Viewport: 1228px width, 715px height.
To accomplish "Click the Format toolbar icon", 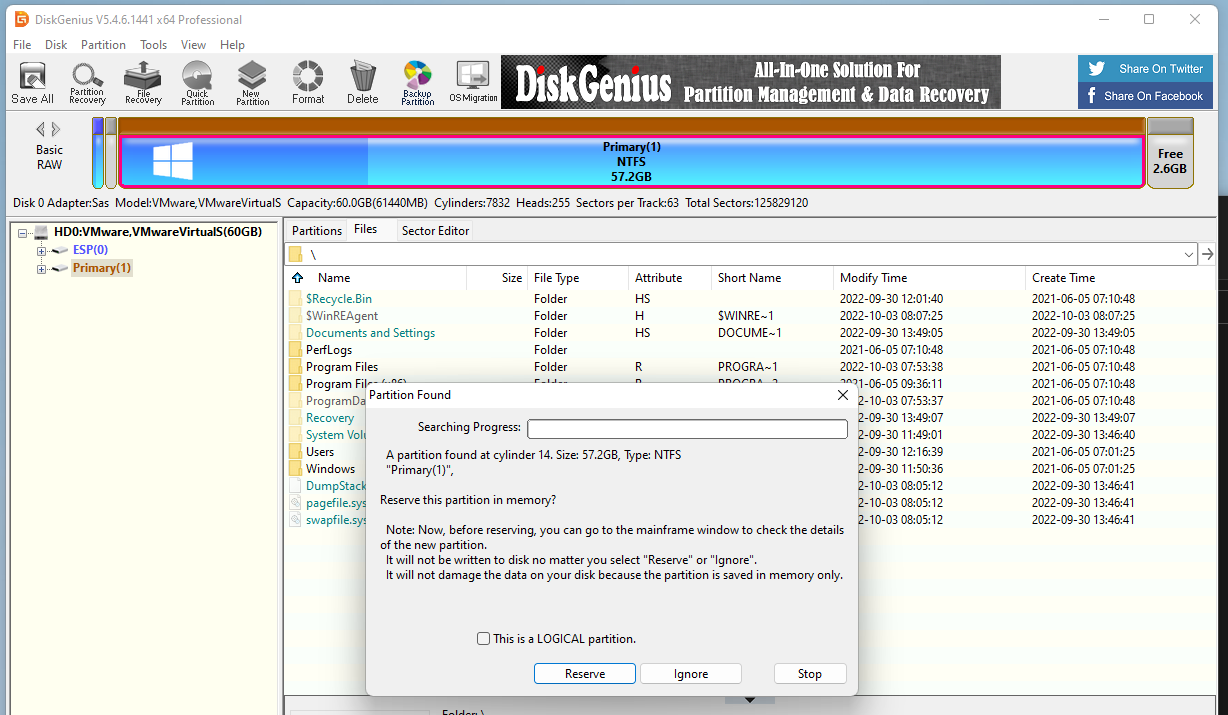I will 308,83.
